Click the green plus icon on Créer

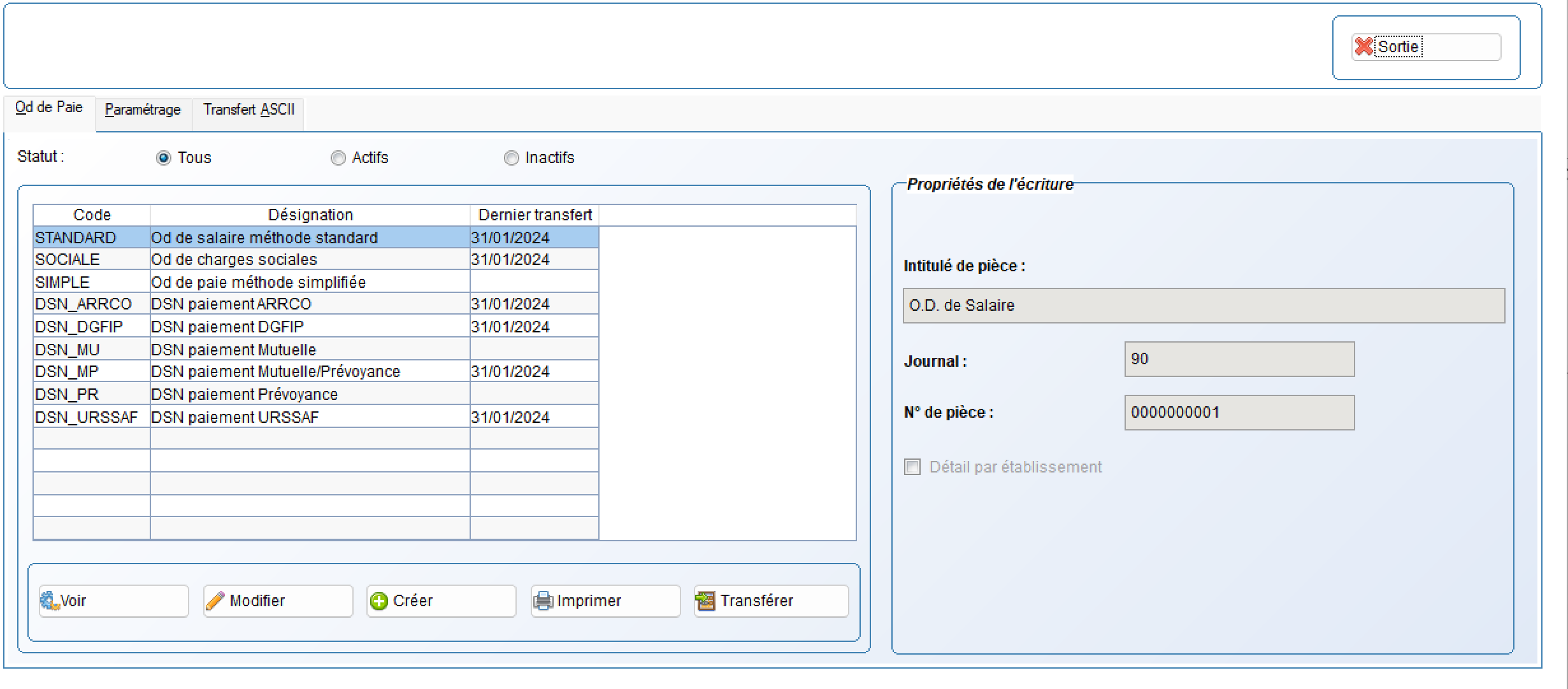tap(379, 601)
